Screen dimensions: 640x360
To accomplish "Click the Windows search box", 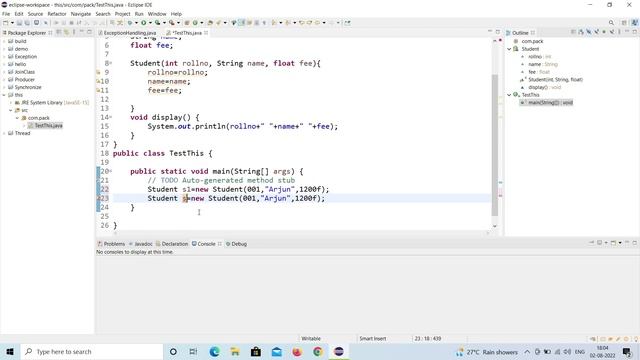I will click(92, 351).
